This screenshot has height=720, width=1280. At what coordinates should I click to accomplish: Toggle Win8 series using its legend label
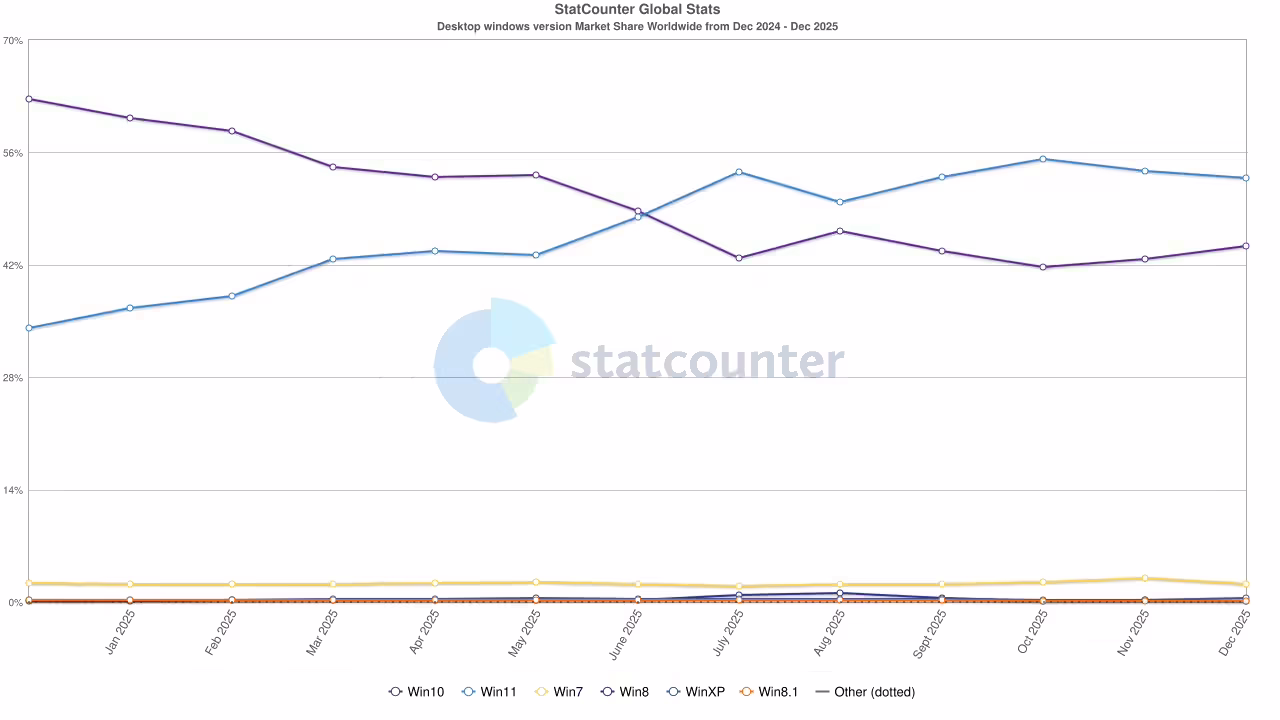click(x=634, y=692)
